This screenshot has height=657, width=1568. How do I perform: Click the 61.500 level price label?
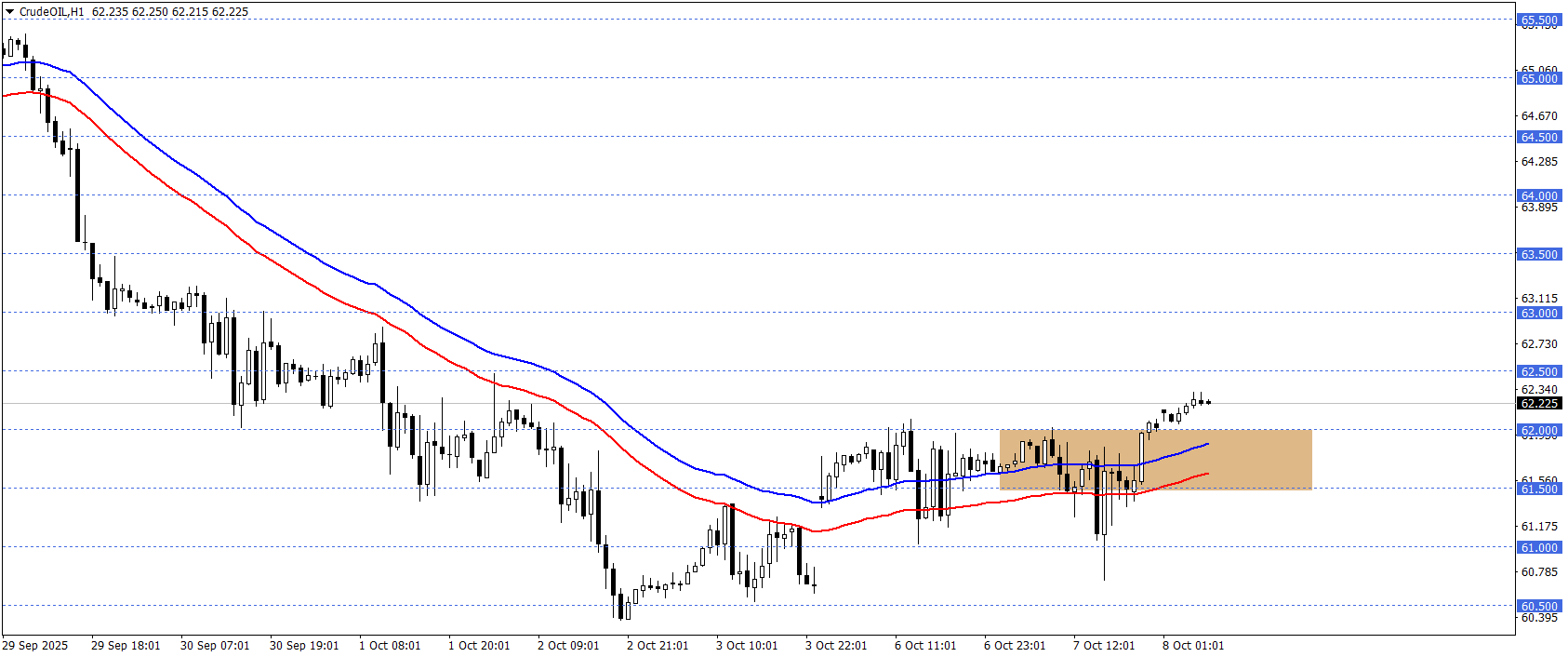(x=1539, y=489)
